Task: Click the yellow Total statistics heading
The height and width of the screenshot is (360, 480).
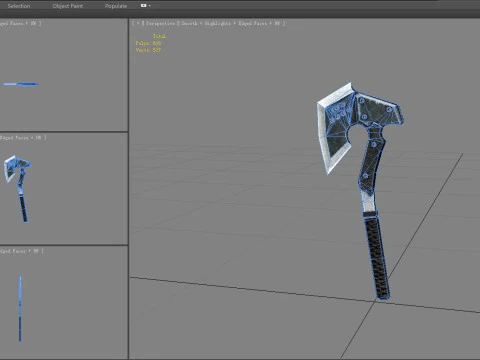Action: pos(160,36)
